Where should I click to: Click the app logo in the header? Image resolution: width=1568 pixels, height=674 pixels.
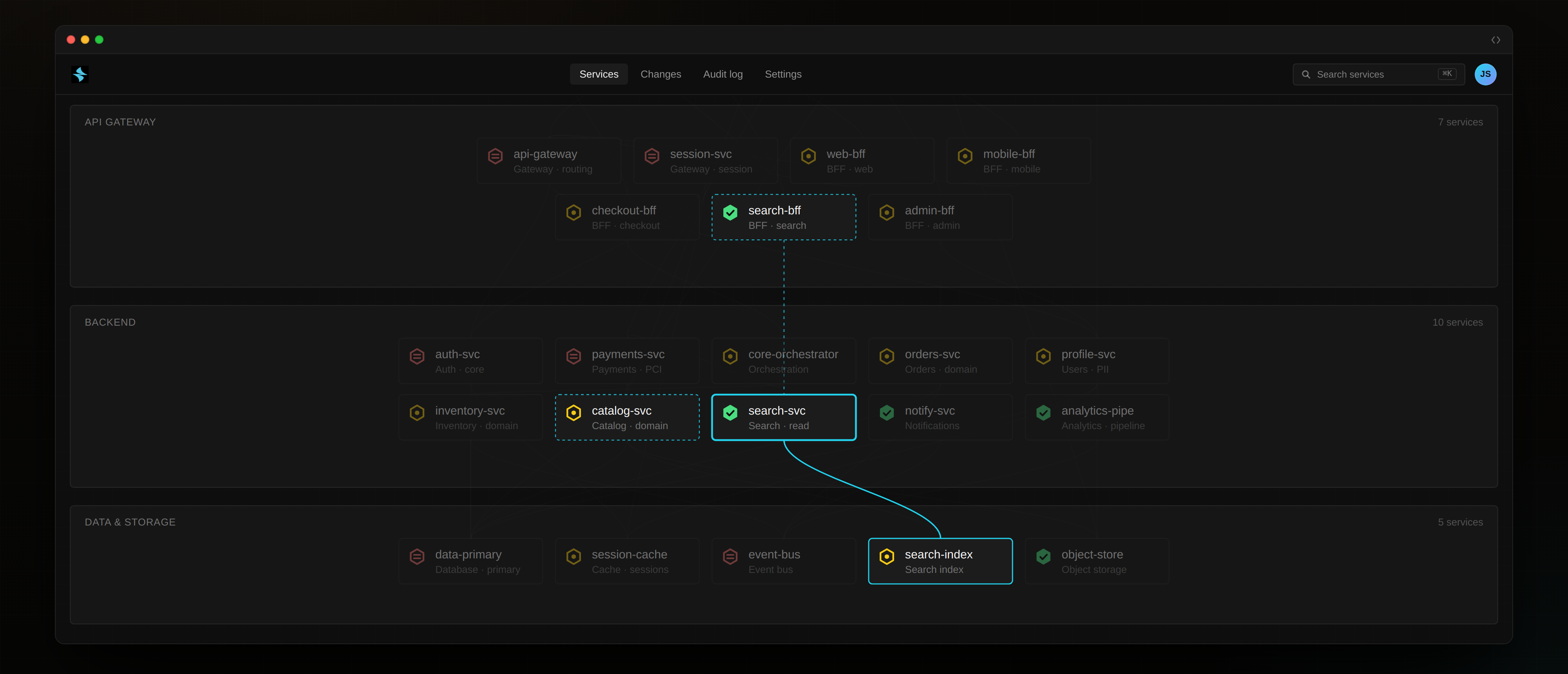[80, 74]
